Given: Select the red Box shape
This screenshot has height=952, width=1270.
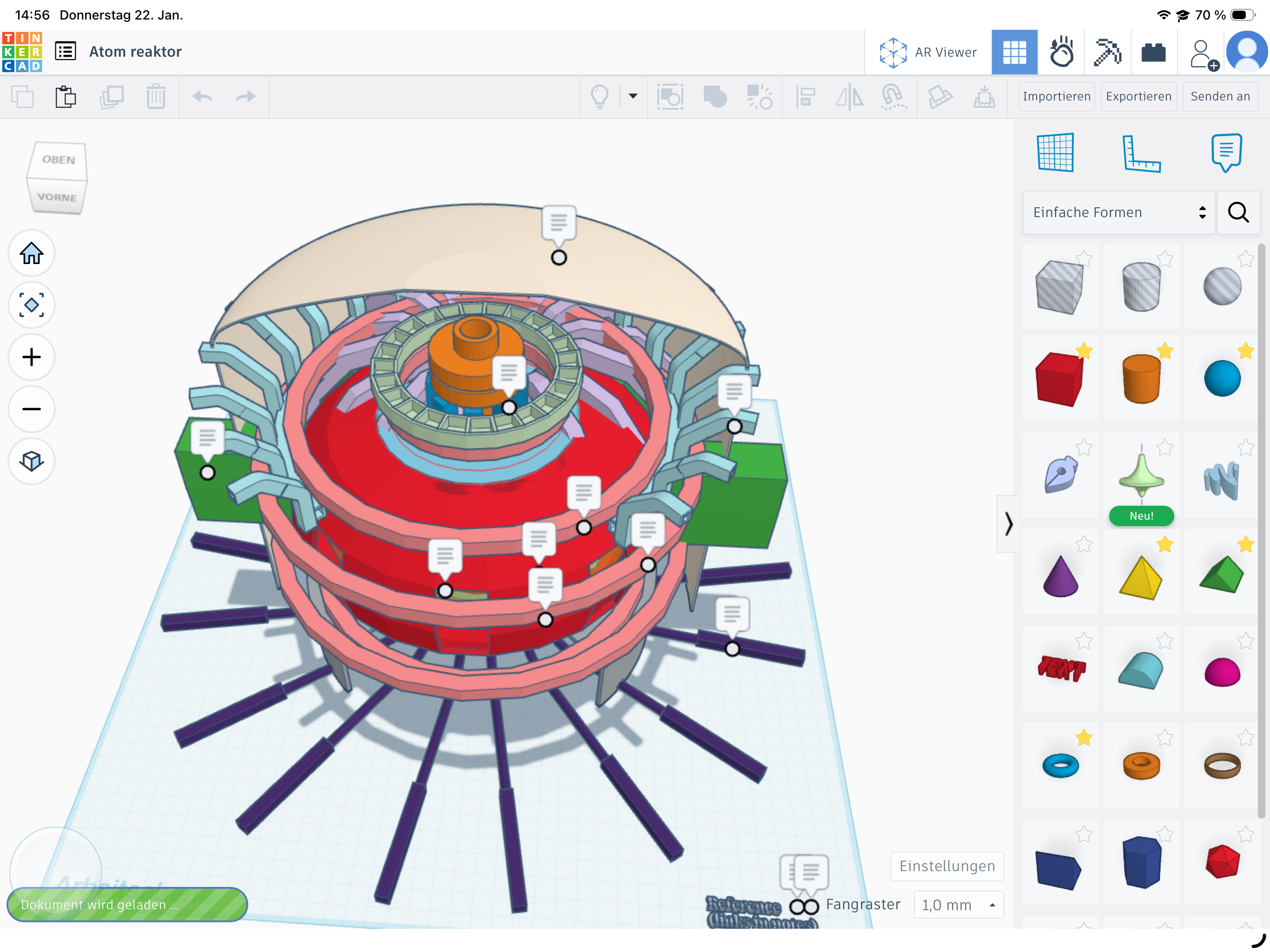Looking at the screenshot, I should point(1059,379).
